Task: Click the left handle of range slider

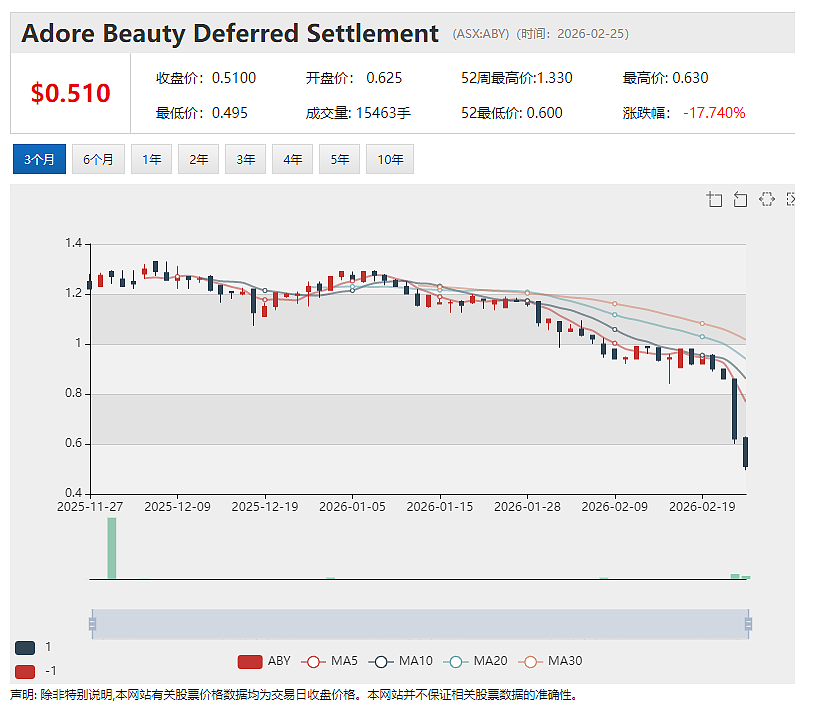Action: 92,624
